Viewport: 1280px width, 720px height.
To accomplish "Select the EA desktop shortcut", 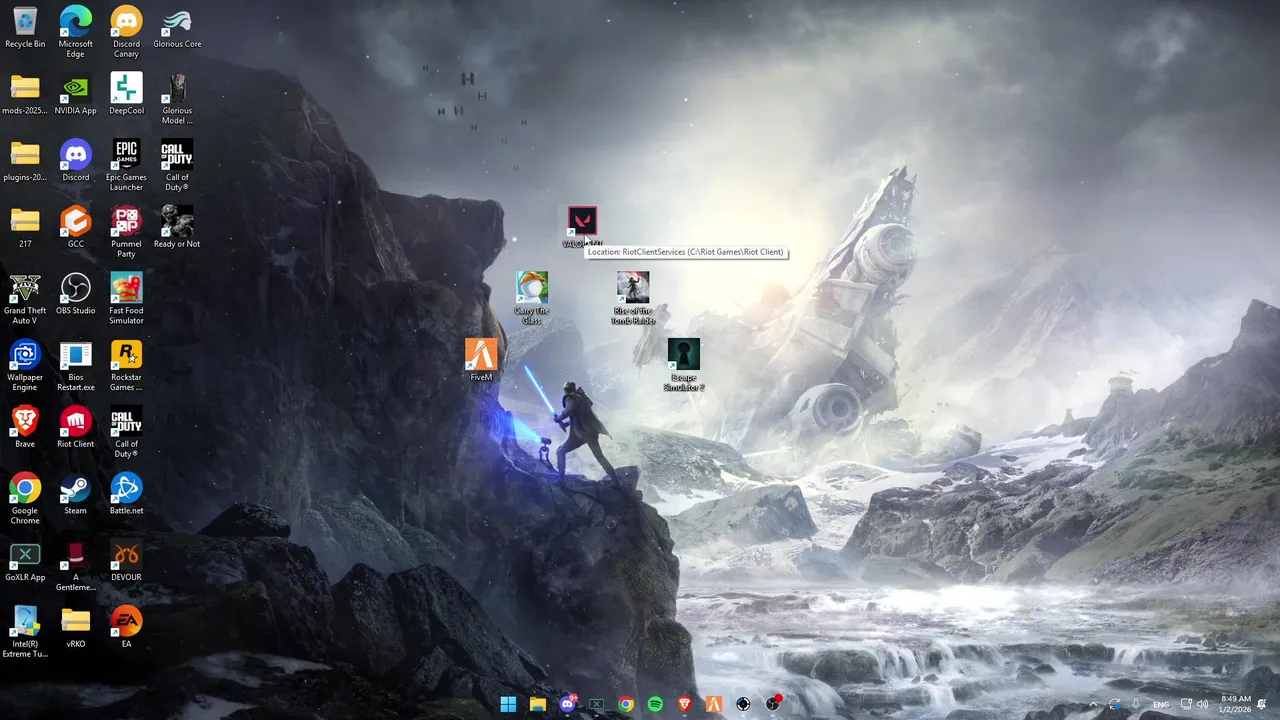I will click(126, 628).
